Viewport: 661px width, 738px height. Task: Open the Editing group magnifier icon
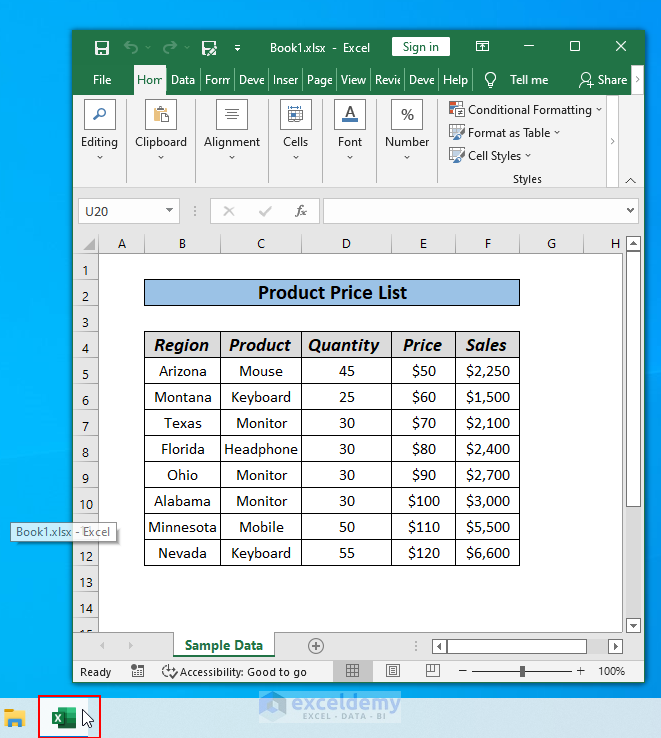tap(100, 114)
